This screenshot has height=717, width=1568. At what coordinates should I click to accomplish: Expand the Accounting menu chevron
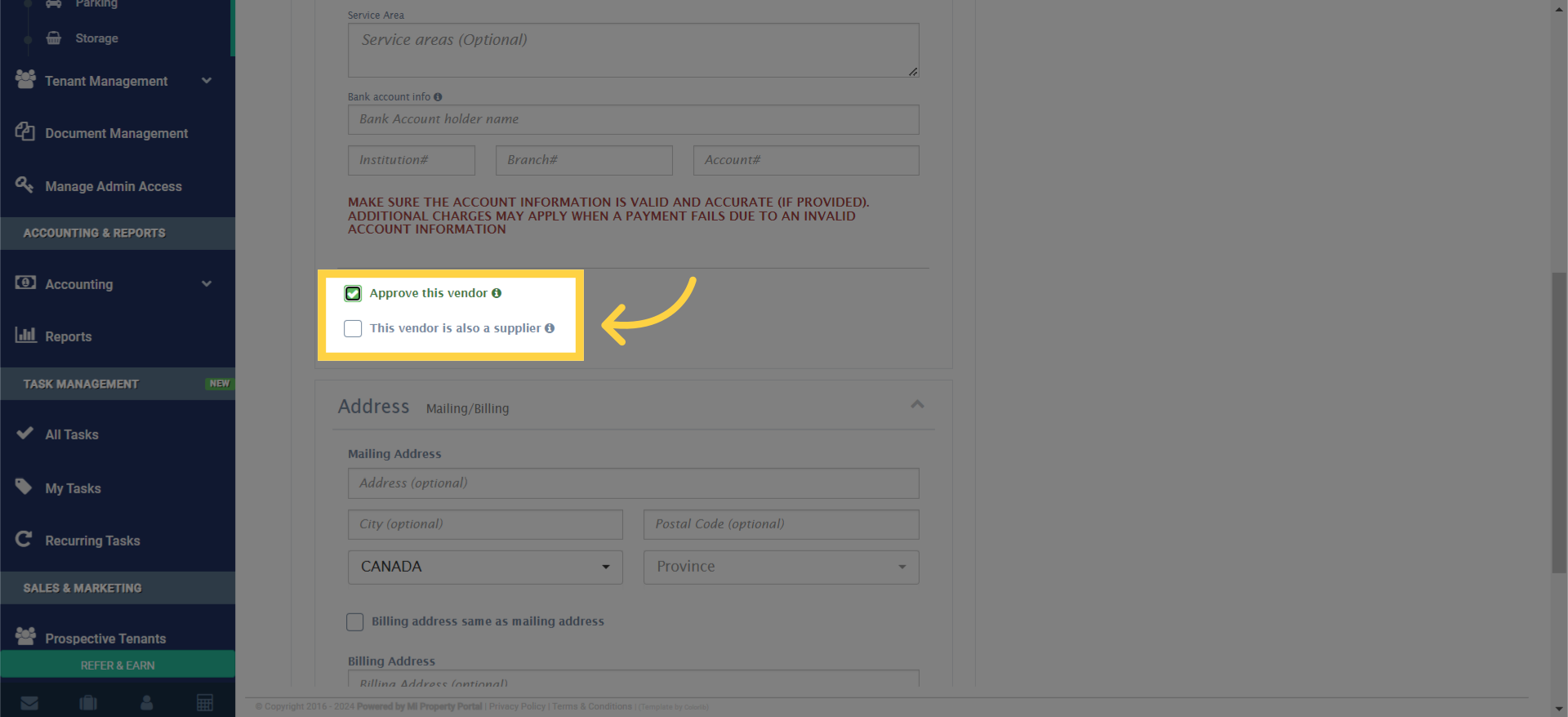(207, 284)
